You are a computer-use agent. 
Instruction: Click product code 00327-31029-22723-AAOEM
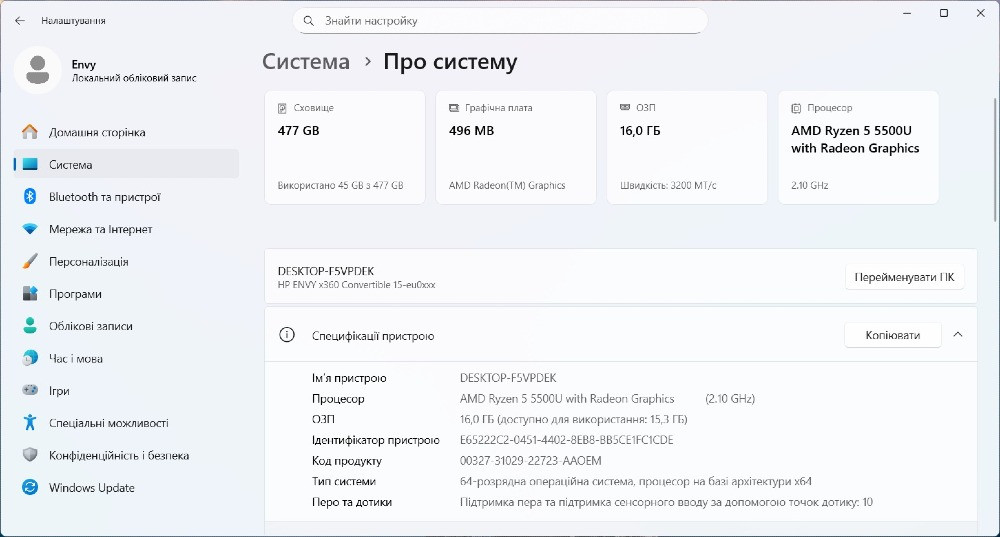coord(531,460)
